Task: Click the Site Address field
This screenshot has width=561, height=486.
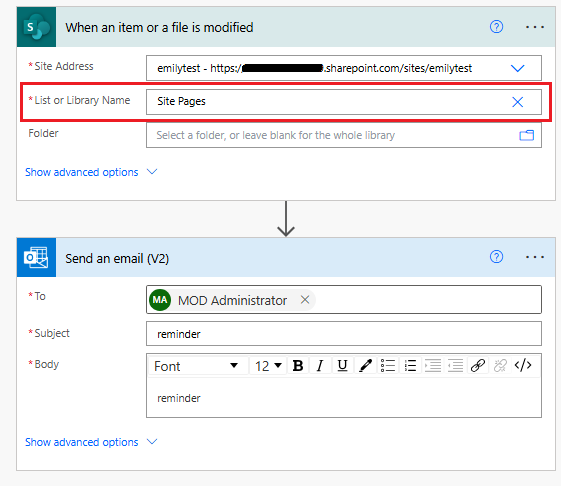Action: click(x=344, y=68)
